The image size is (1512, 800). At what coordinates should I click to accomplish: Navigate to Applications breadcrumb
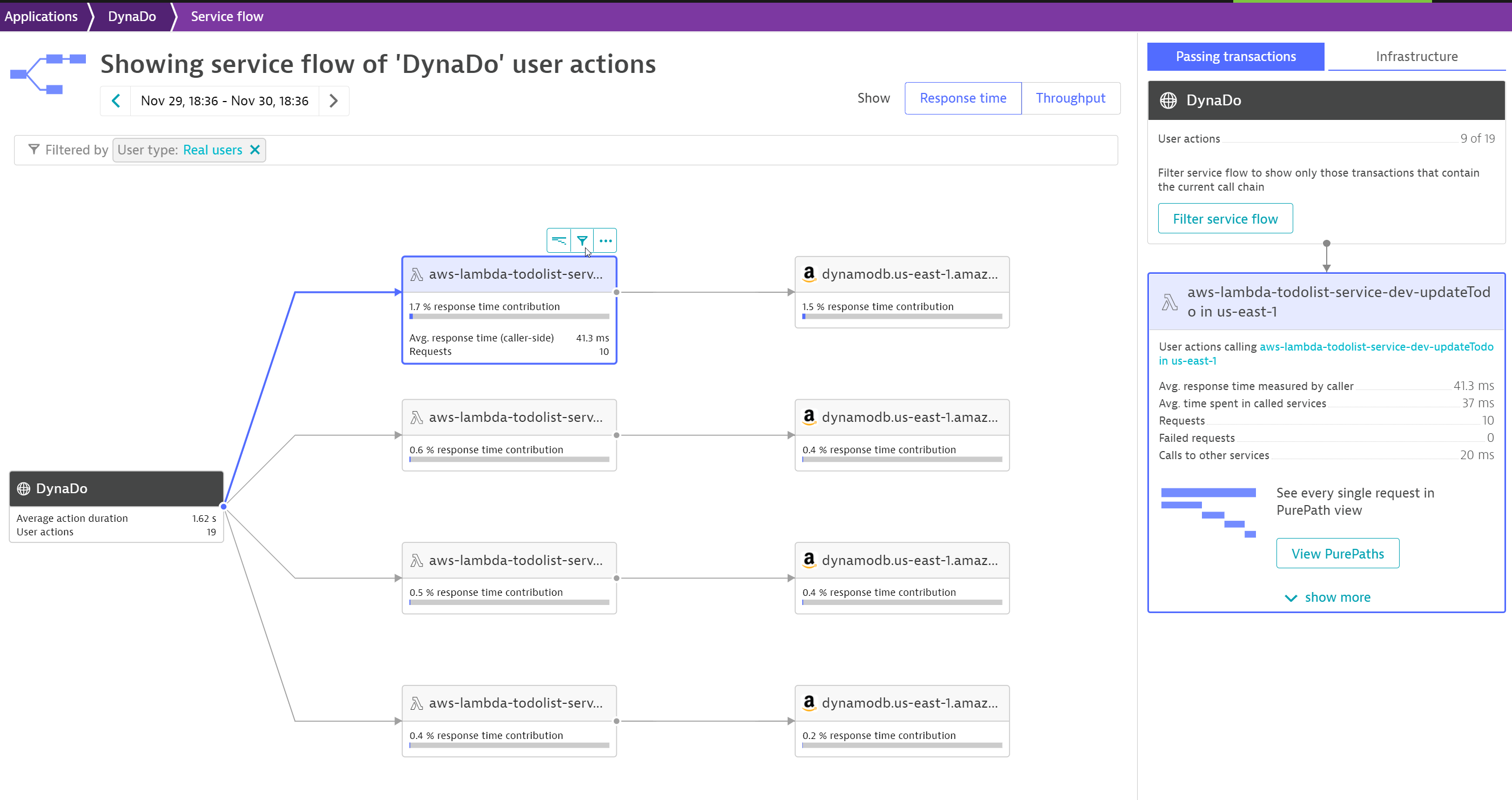click(41, 16)
